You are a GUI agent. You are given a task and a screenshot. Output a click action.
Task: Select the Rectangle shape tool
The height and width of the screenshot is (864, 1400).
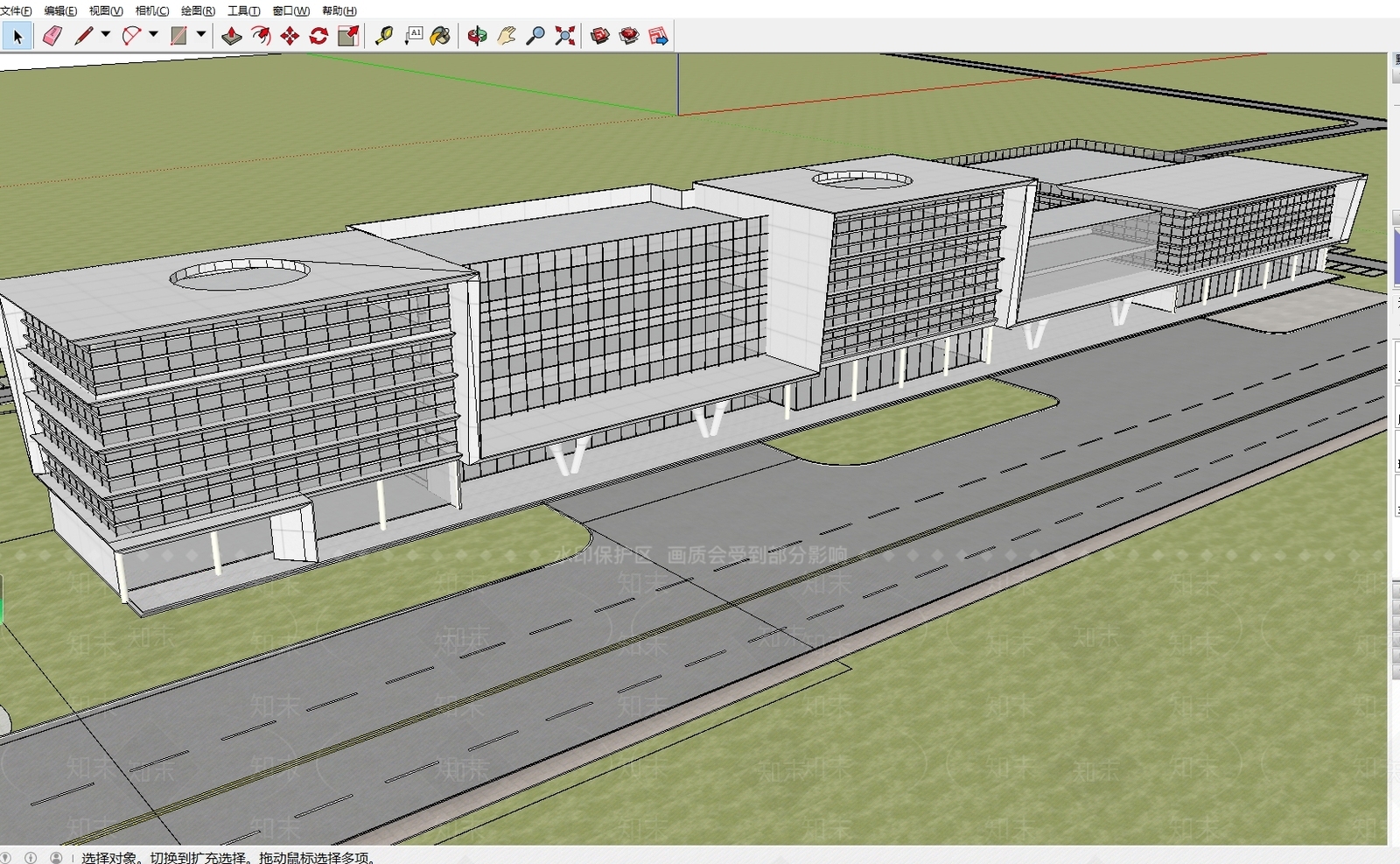click(178, 36)
